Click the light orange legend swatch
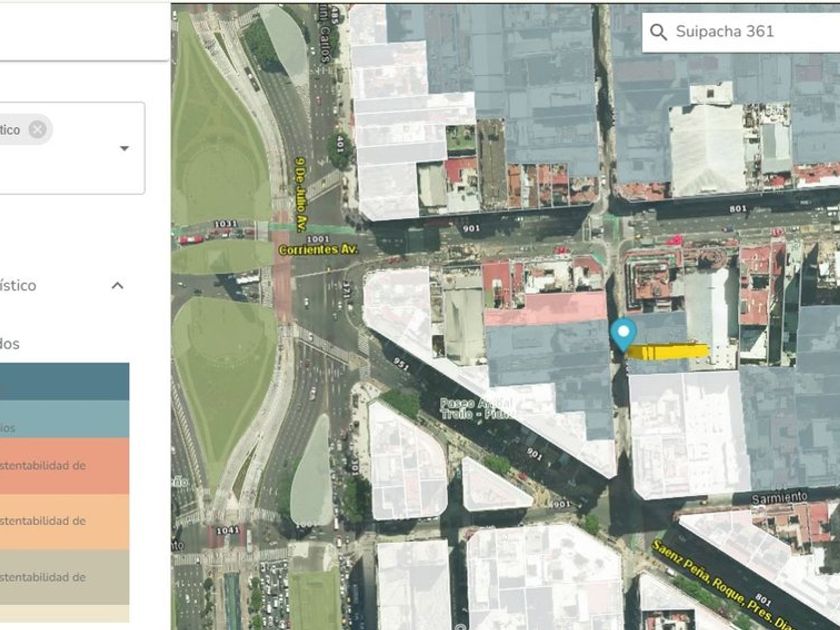This screenshot has width=840, height=630. click(64, 522)
